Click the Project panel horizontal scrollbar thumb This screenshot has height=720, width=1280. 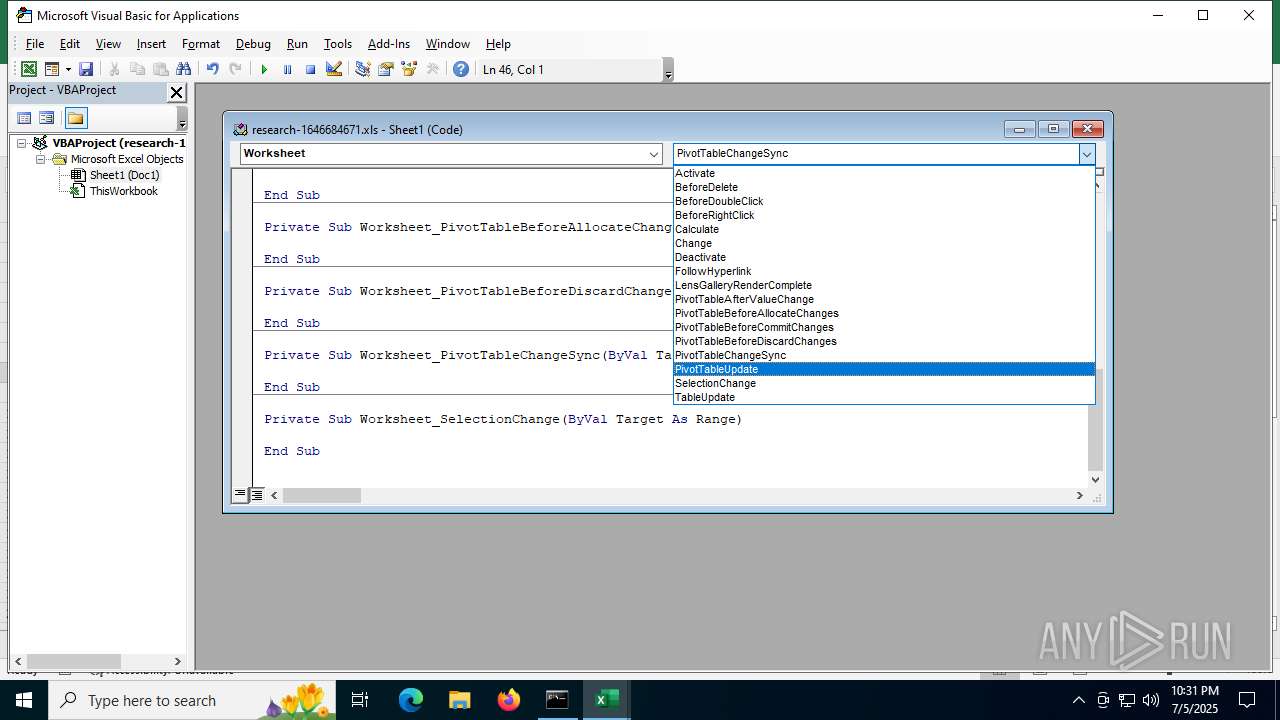[74, 661]
